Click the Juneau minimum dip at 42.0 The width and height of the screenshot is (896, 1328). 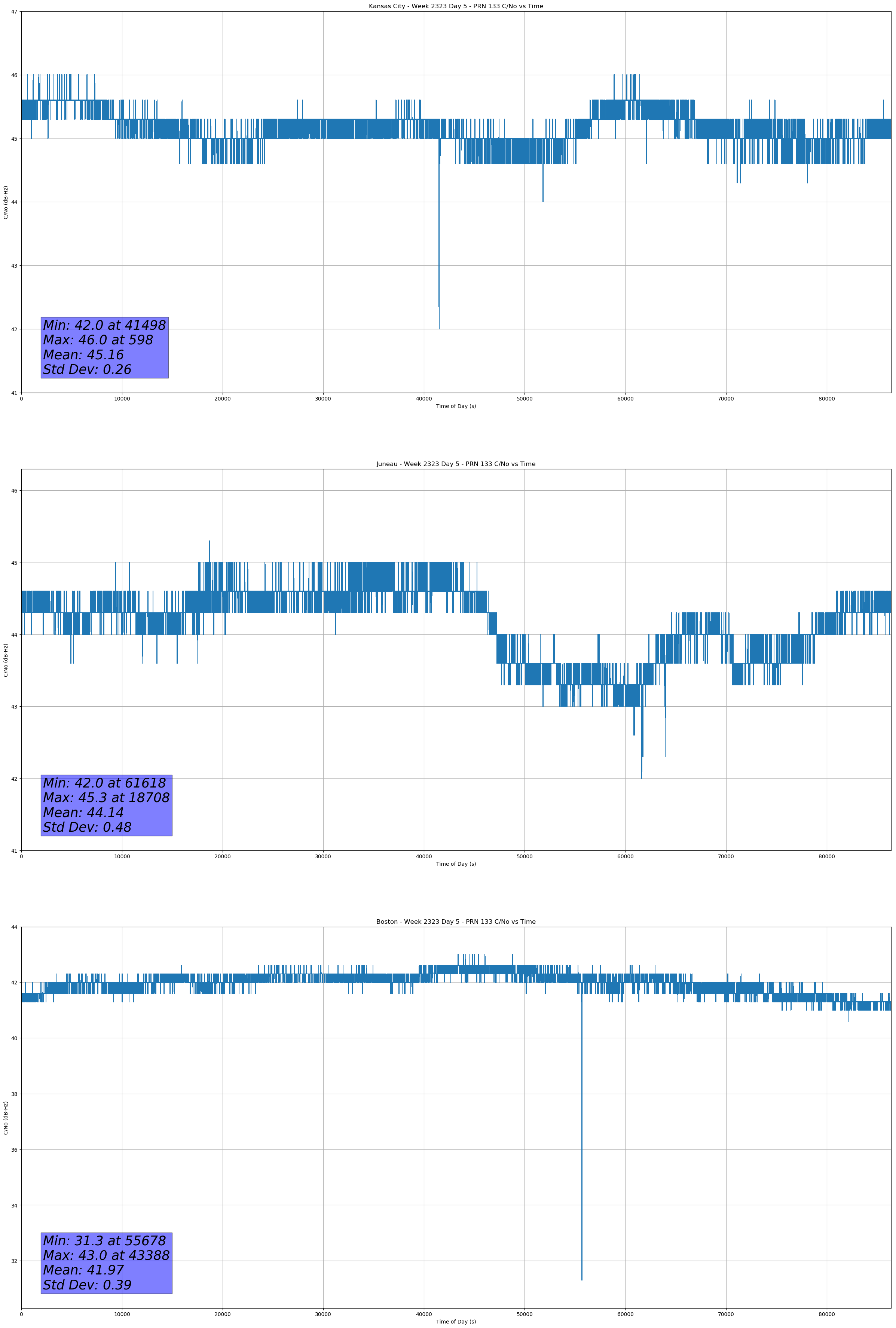tap(641, 777)
